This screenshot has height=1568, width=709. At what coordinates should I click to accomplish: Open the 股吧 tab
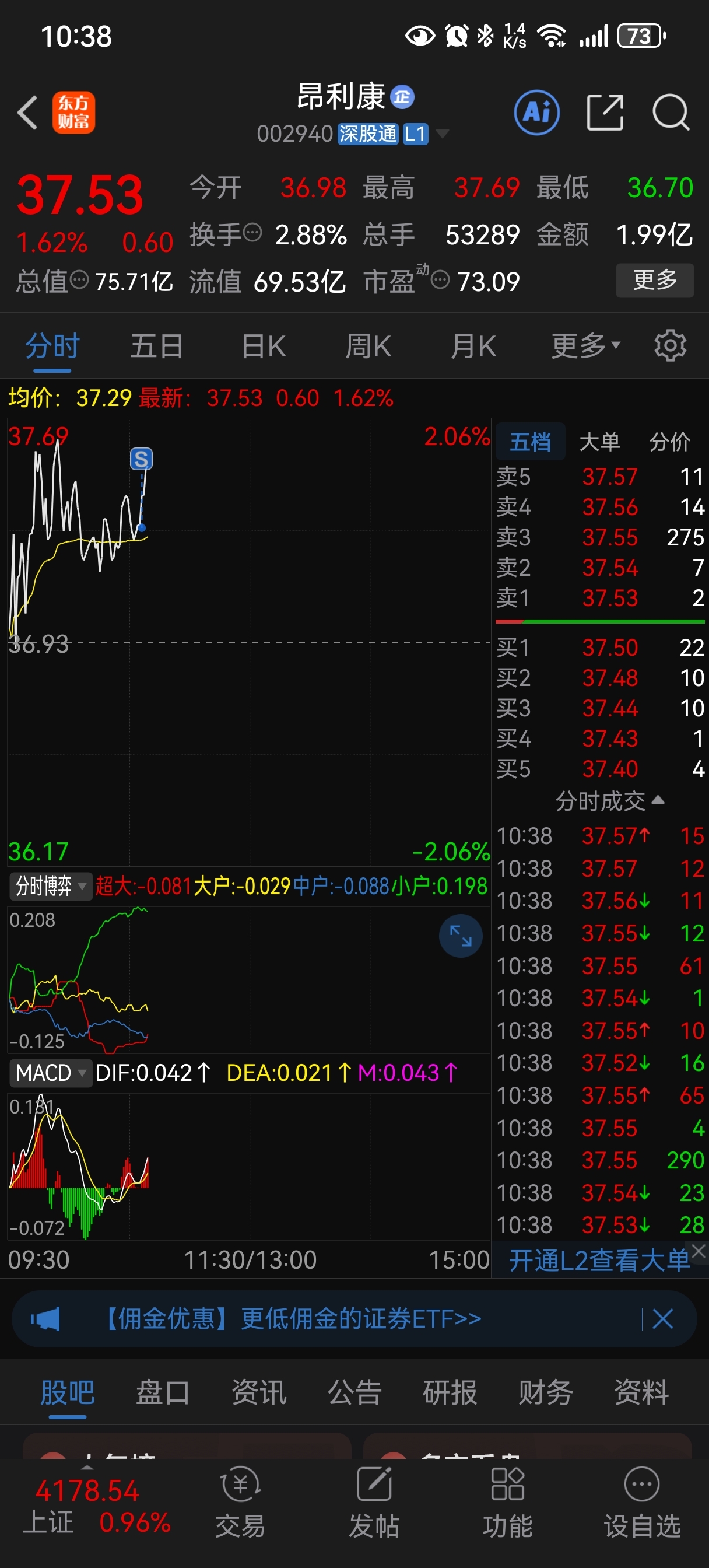(67, 1392)
